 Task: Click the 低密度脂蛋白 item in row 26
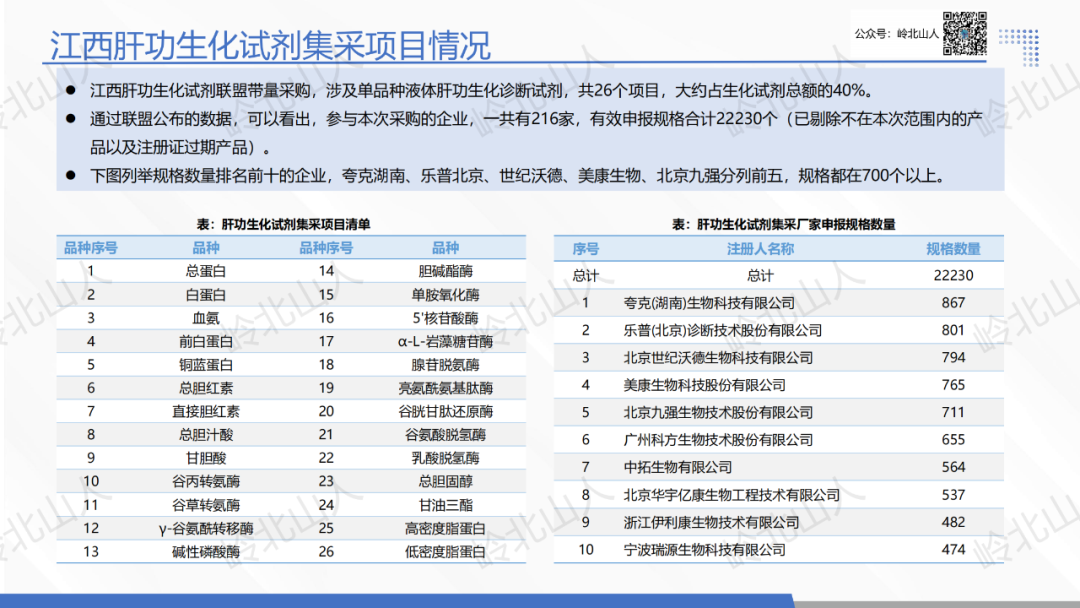(445, 551)
